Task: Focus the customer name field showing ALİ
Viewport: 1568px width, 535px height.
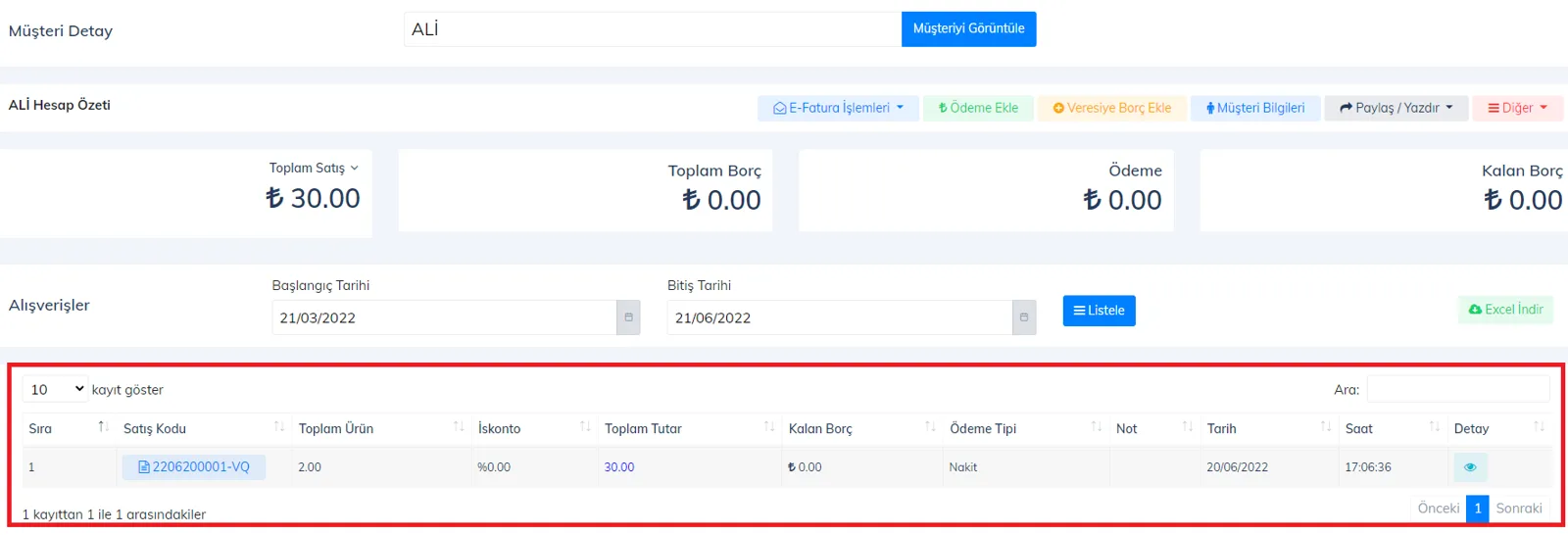Action: pyautogui.click(x=653, y=28)
